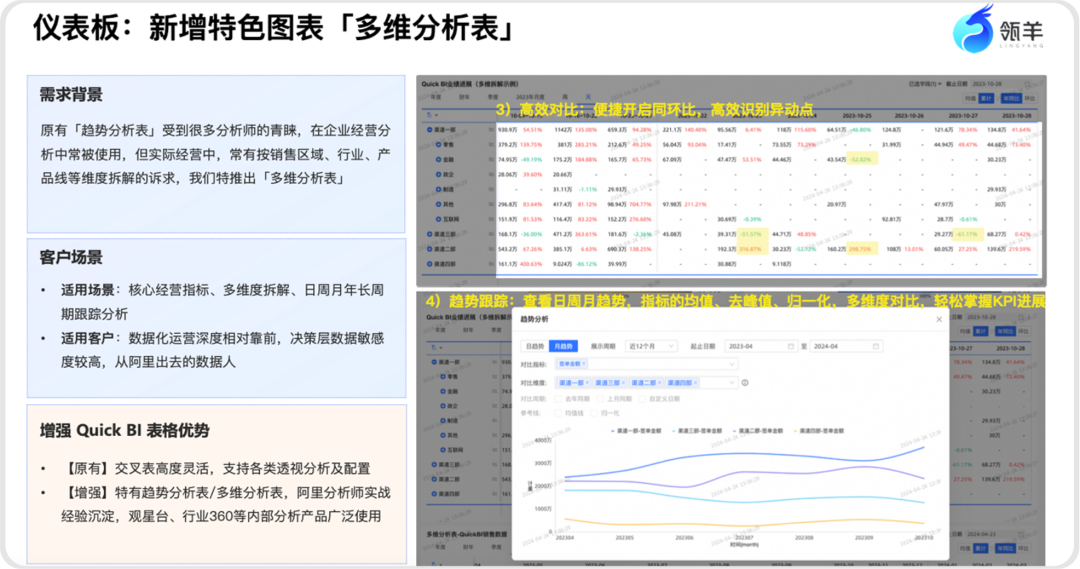Expand 政企 in the 高效对比 table
The width and height of the screenshot is (1080, 569).
pyautogui.click(x=438, y=174)
